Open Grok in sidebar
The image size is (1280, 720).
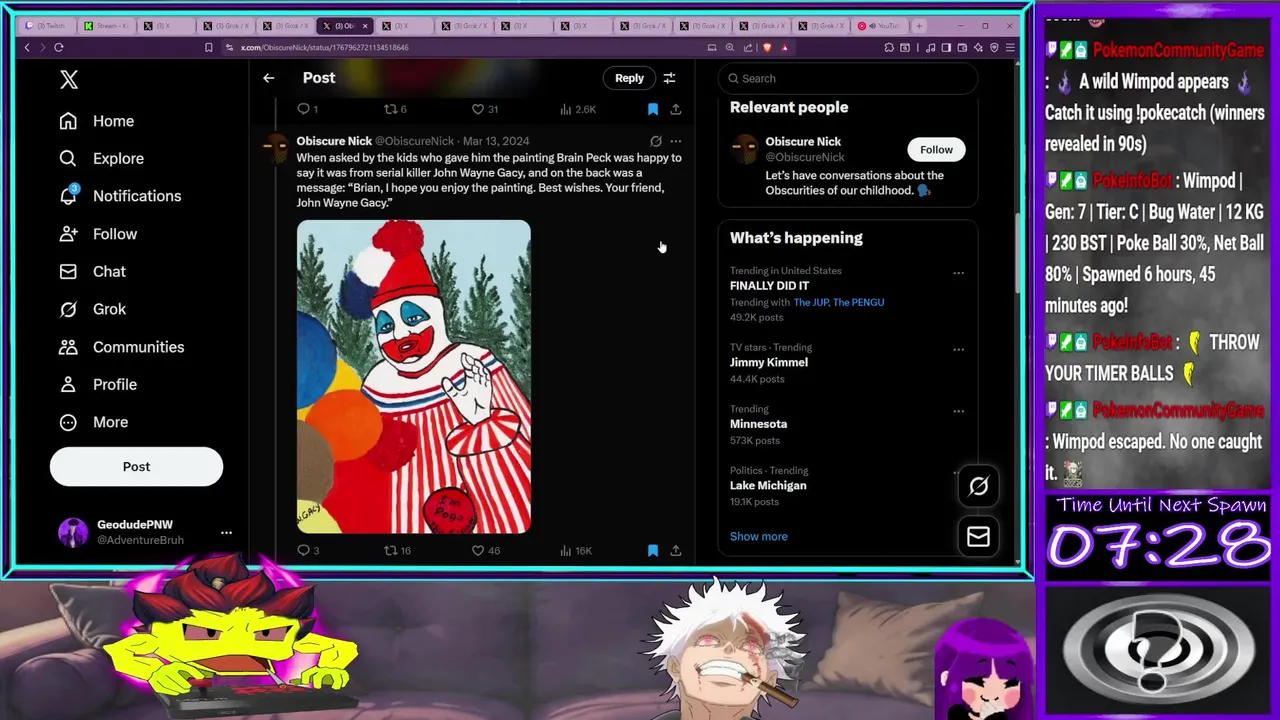coord(93,309)
